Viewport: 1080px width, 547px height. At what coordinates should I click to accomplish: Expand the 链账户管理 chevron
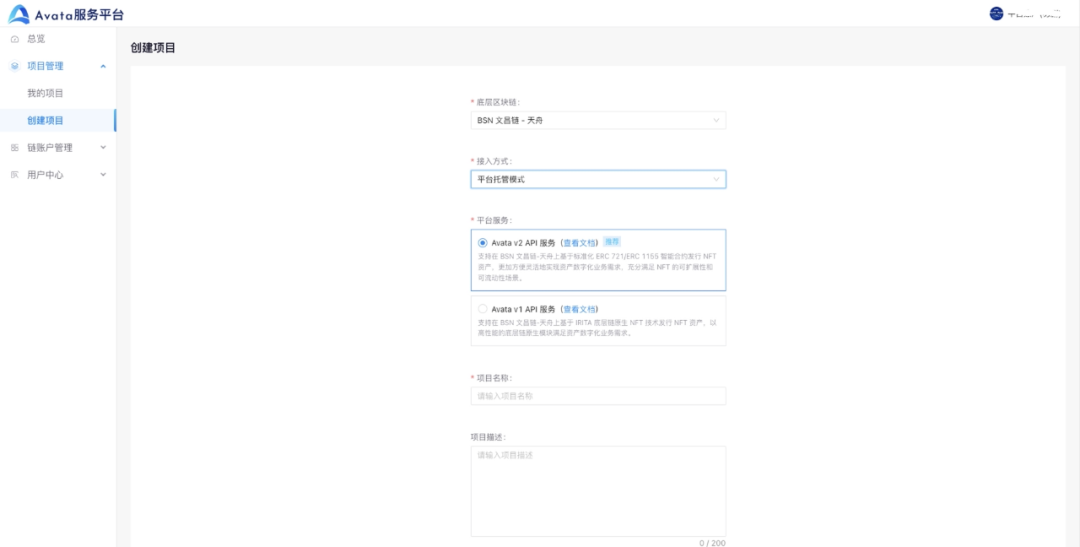(x=103, y=147)
